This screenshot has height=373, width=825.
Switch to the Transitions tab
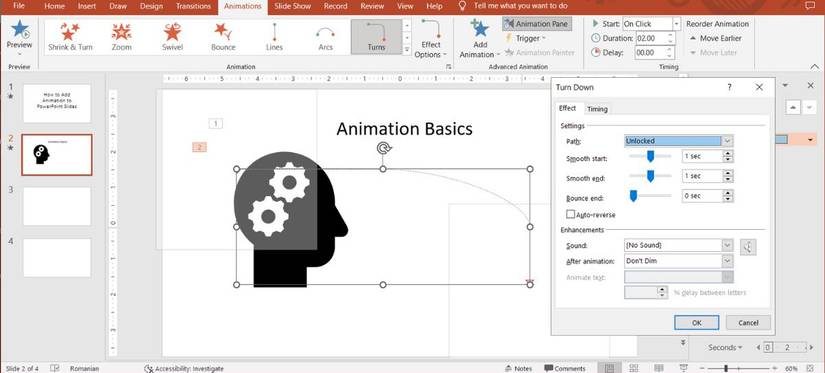click(x=193, y=6)
